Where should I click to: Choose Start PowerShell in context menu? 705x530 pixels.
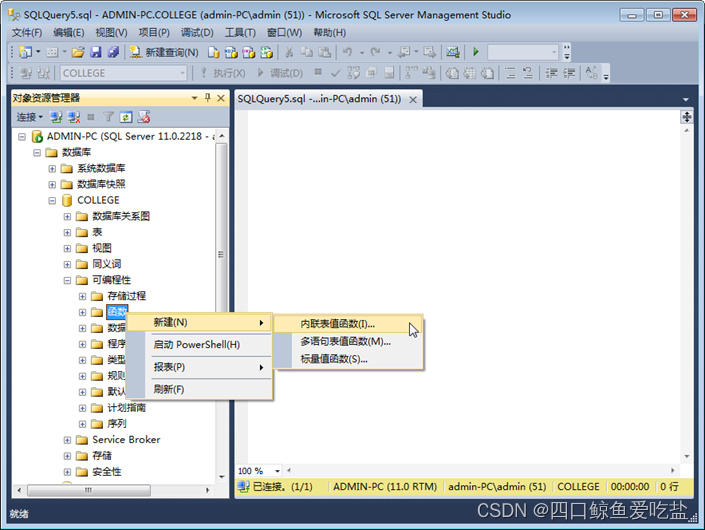[200, 345]
